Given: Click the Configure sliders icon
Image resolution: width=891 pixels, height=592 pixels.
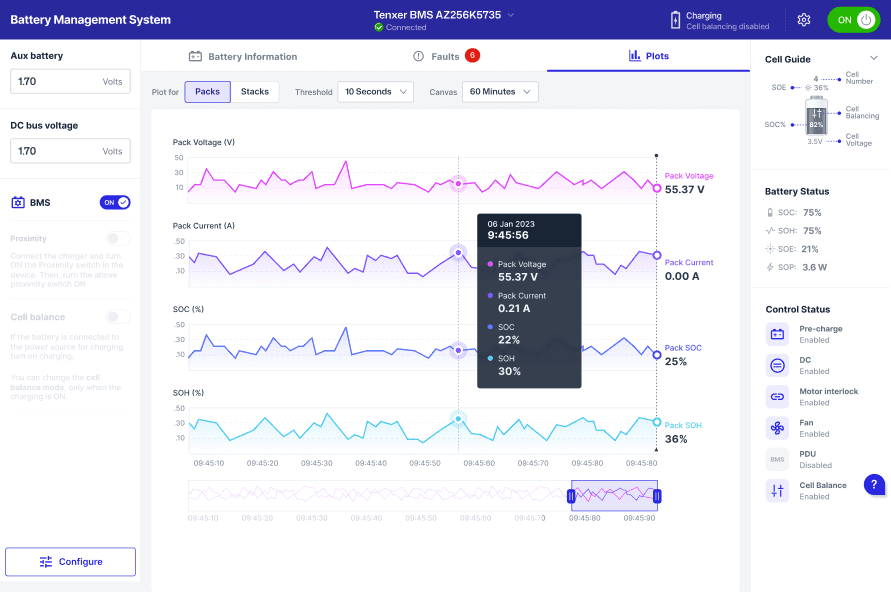Looking at the screenshot, I should click(x=46, y=562).
